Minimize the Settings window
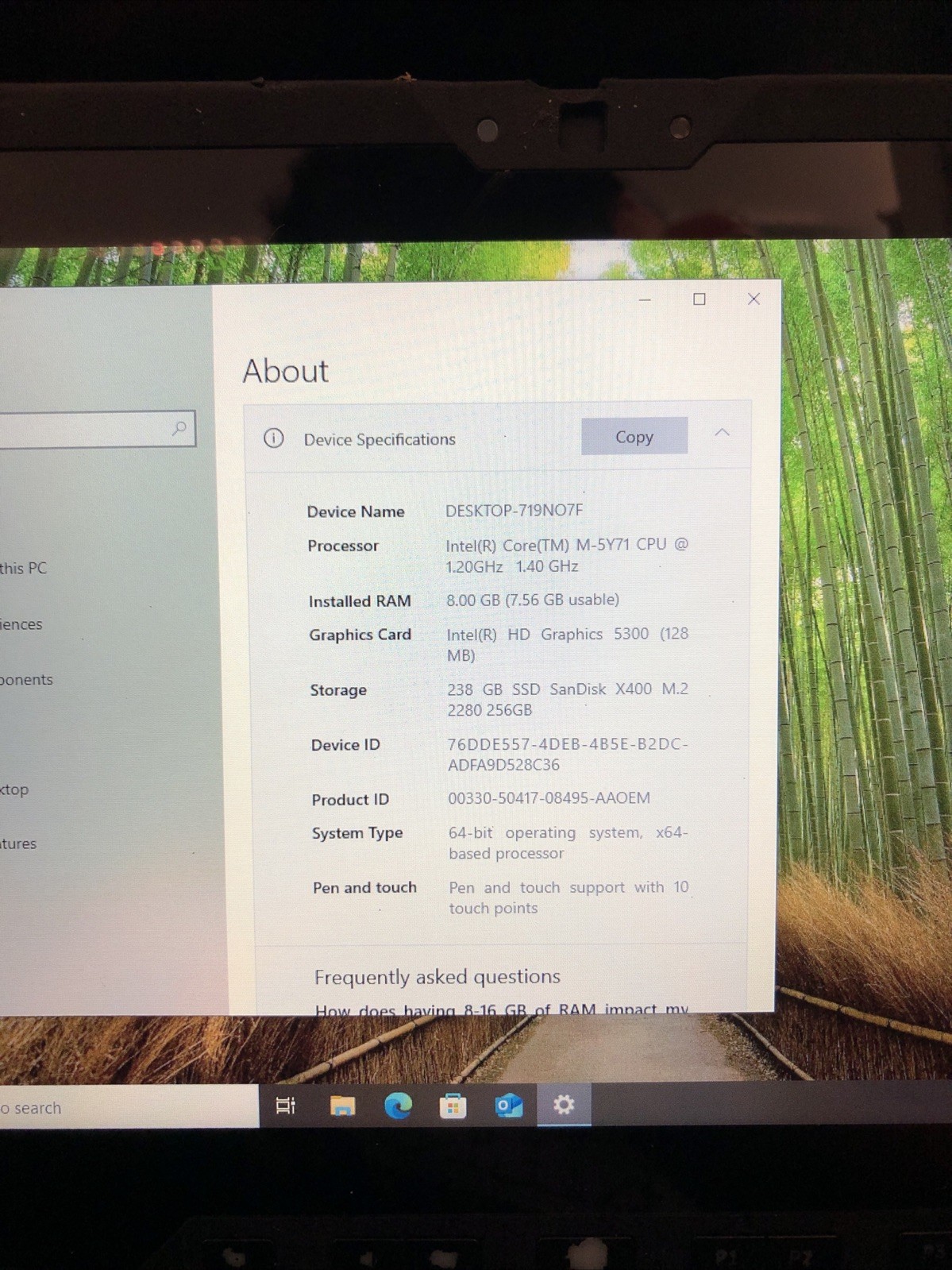This screenshot has height=1270, width=952. coord(645,299)
